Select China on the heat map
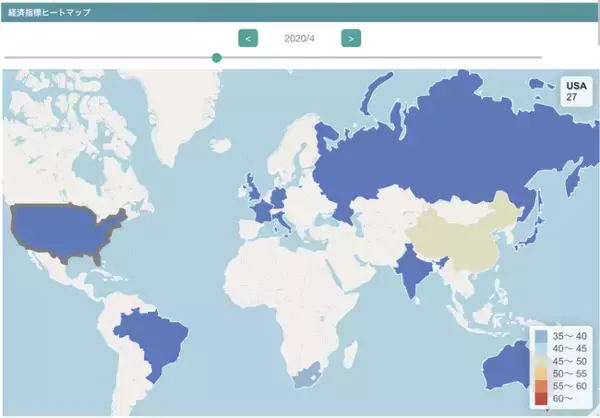Viewport: 600px width, 418px height. coord(459,239)
